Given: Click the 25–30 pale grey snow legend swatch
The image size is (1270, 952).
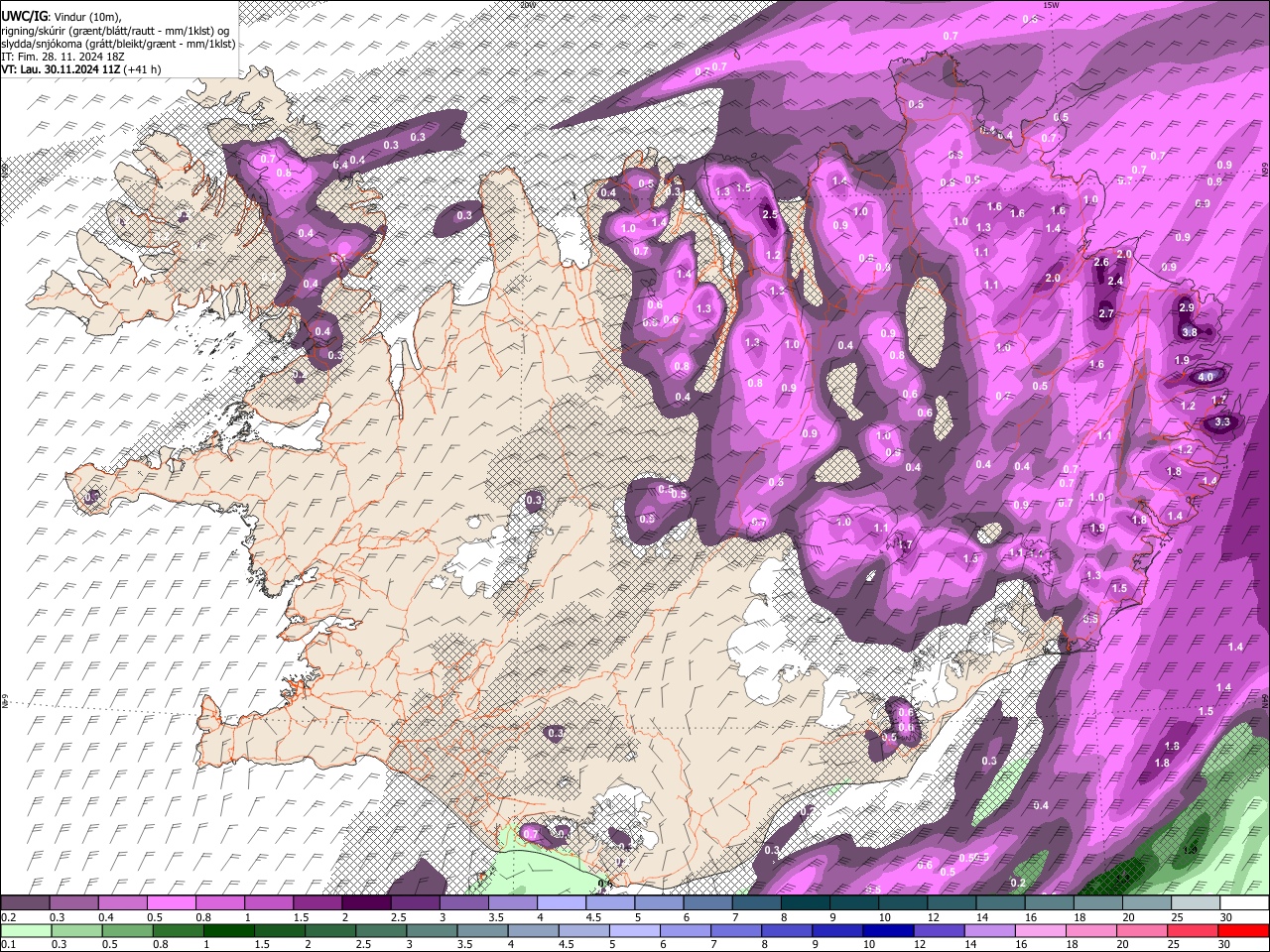Looking at the screenshot, I should (1197, 903).
